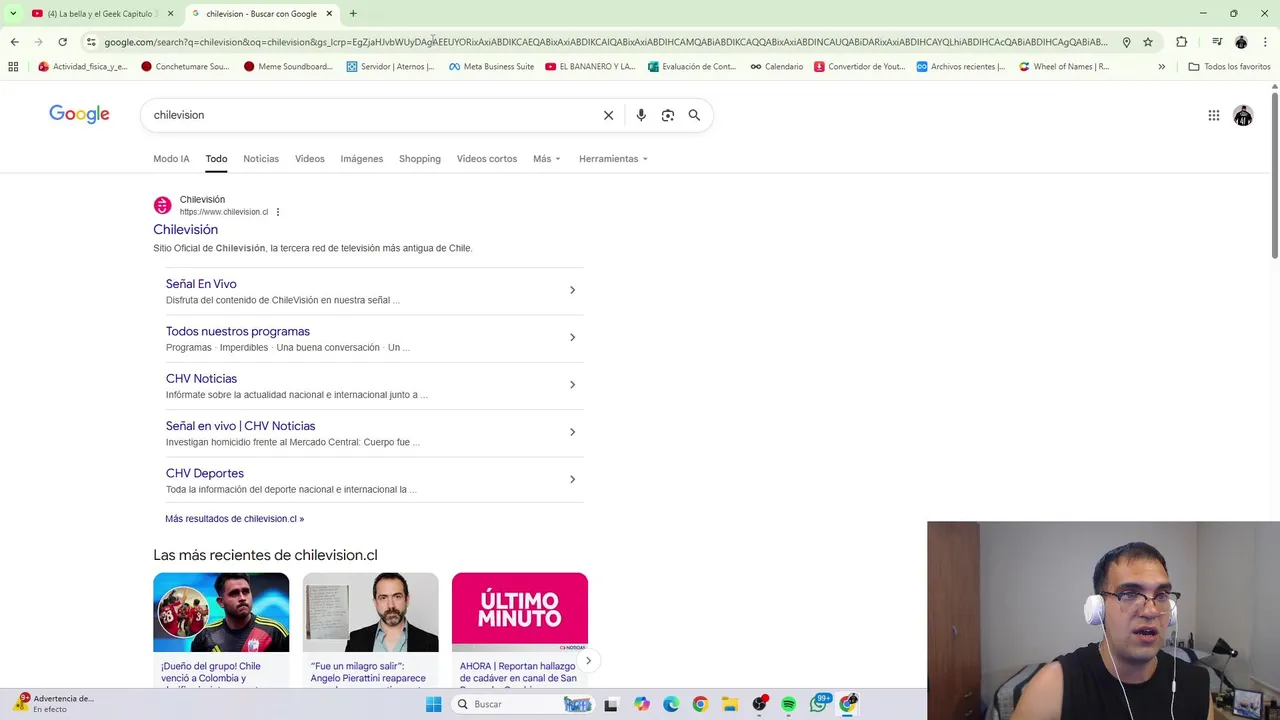Click the magnifying glass search button

click(x=694, y=115)
